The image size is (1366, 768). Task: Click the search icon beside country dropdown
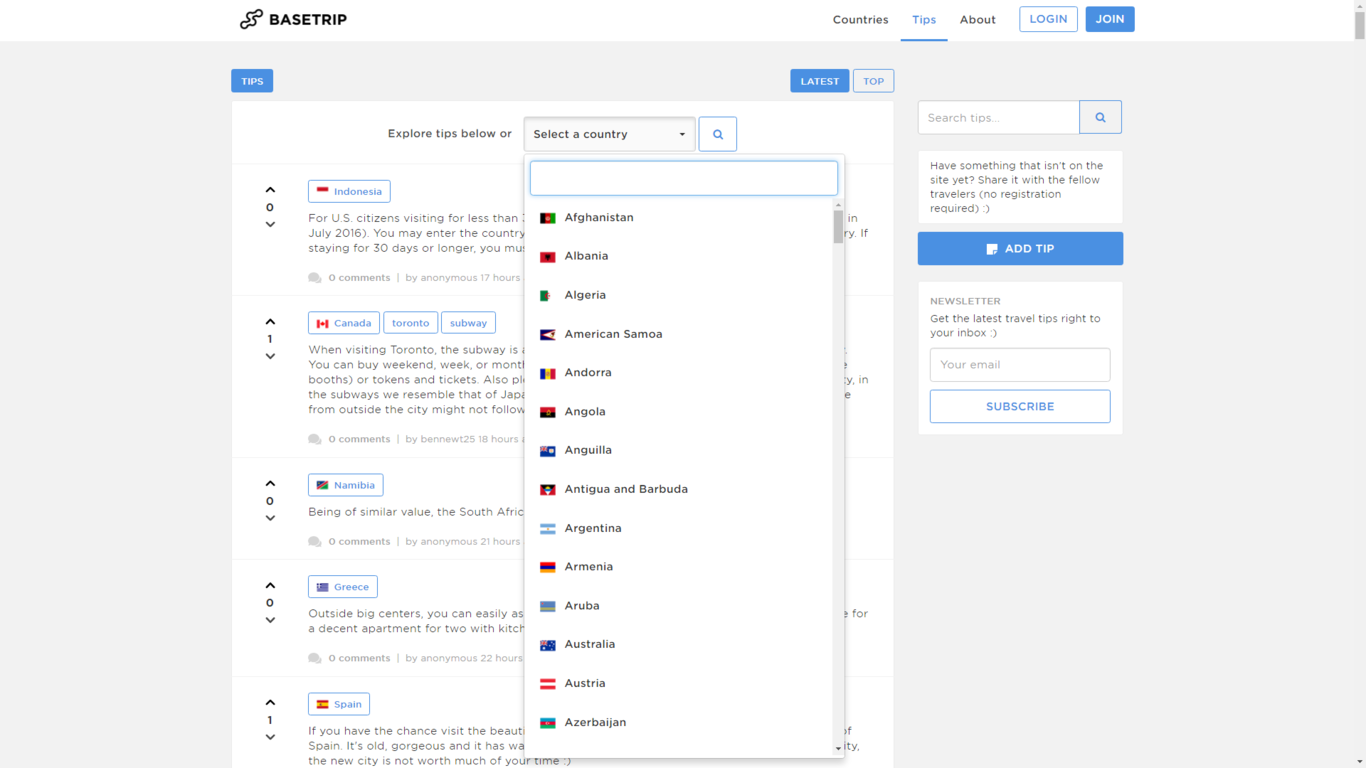(717, 134)
